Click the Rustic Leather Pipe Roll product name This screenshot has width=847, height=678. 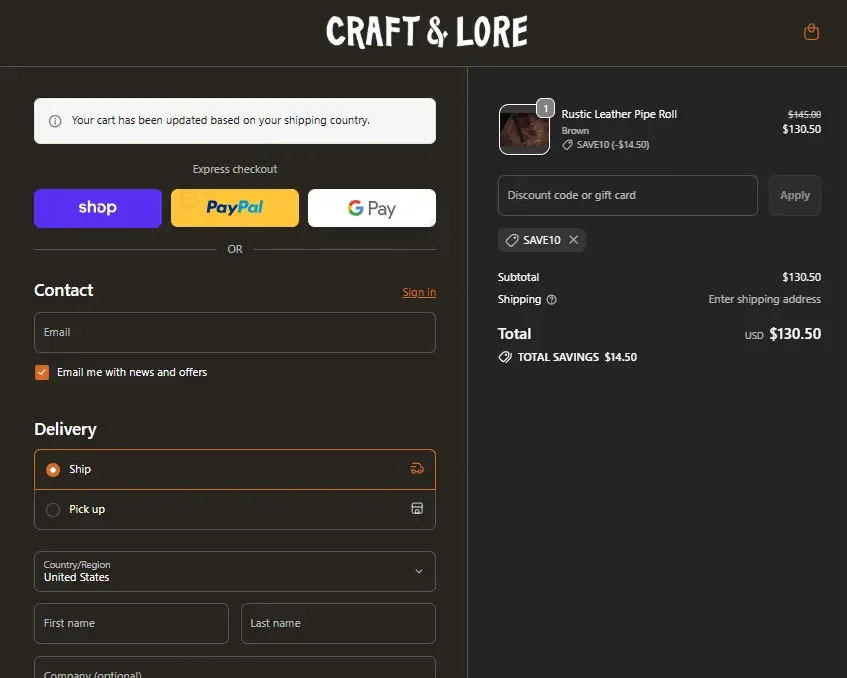pyautogui.click(x=619, y=114)
